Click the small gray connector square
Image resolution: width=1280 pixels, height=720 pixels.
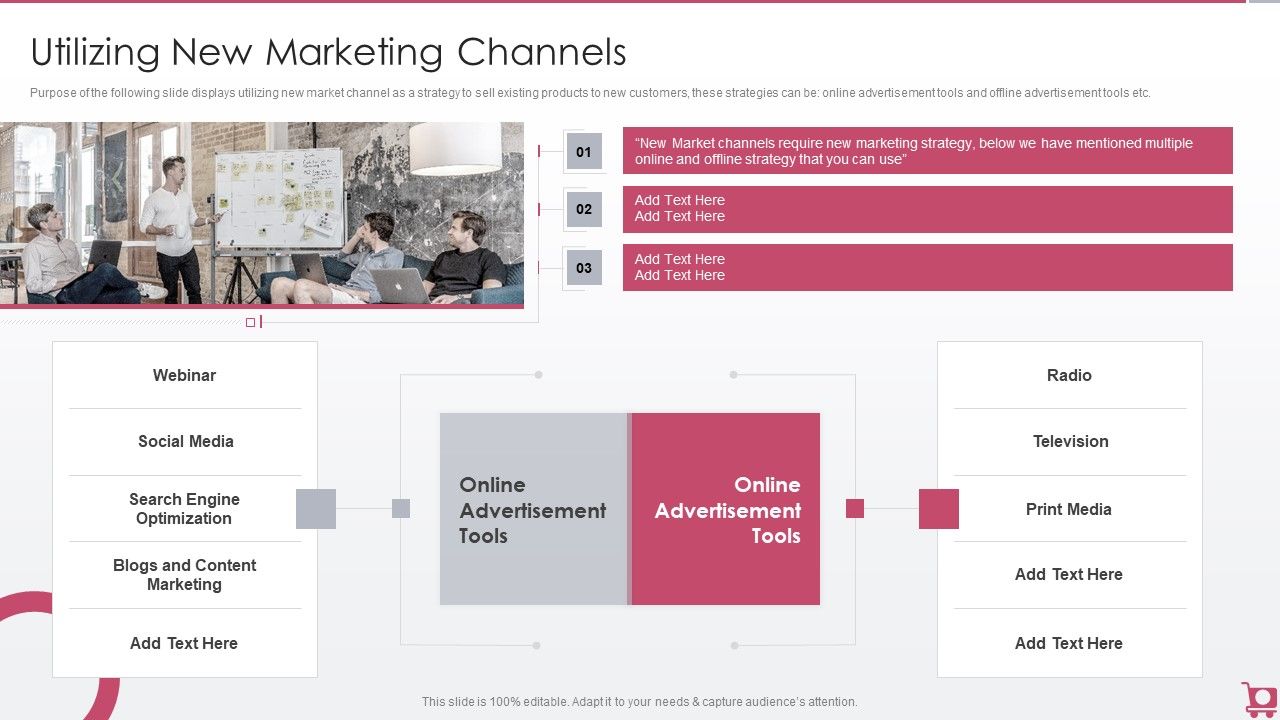click(x=401, y=508)
